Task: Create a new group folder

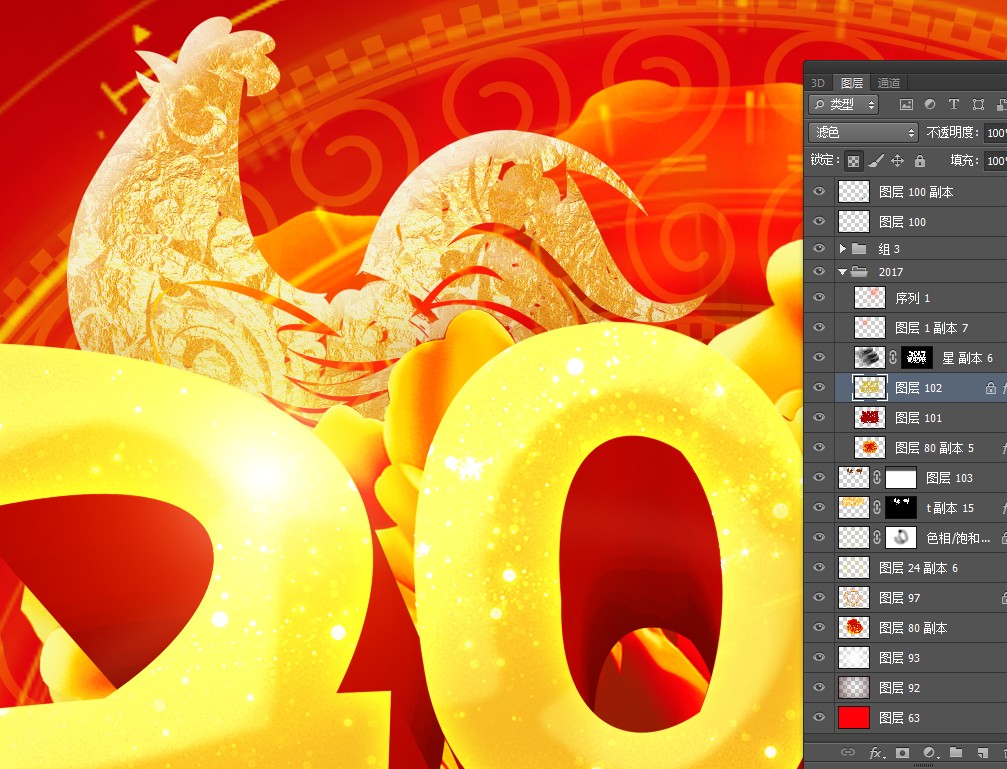Action: coord(956,752)
